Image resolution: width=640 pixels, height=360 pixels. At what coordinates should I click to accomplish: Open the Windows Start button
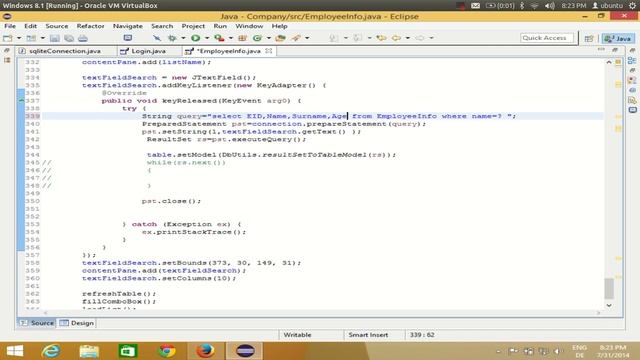point(15,351)
